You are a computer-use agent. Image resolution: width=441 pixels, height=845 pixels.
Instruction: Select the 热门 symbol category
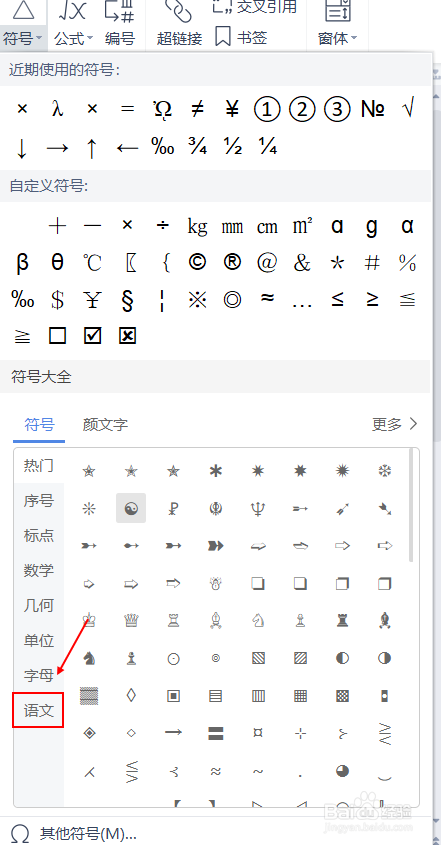39,465
